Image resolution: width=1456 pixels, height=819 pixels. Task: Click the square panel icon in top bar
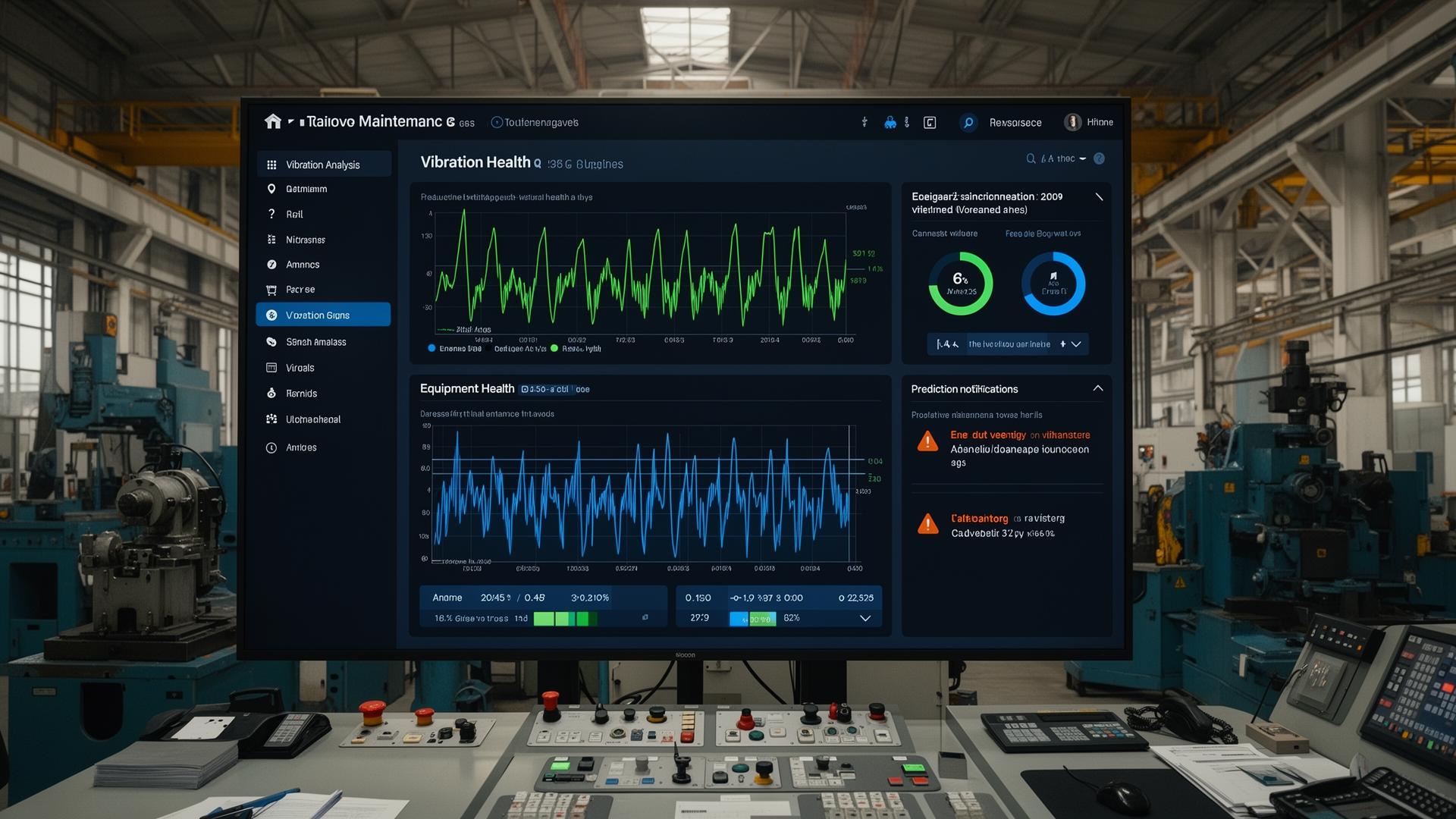[930, 122]
